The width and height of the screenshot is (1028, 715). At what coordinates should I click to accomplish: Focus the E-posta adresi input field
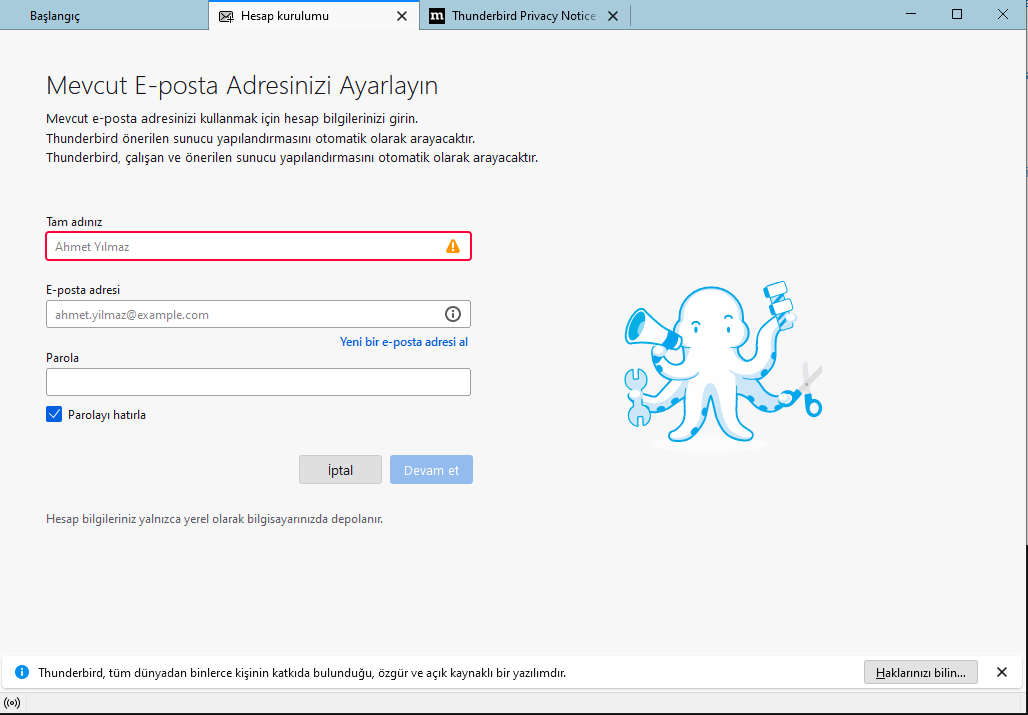pyautogui.click(x=258, y=314)
